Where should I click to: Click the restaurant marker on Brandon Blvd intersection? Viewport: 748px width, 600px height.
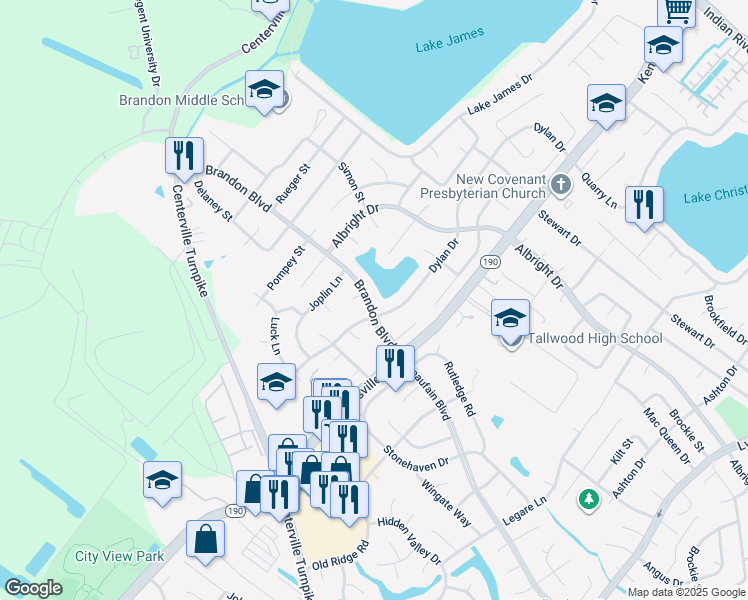coord(395,368)
